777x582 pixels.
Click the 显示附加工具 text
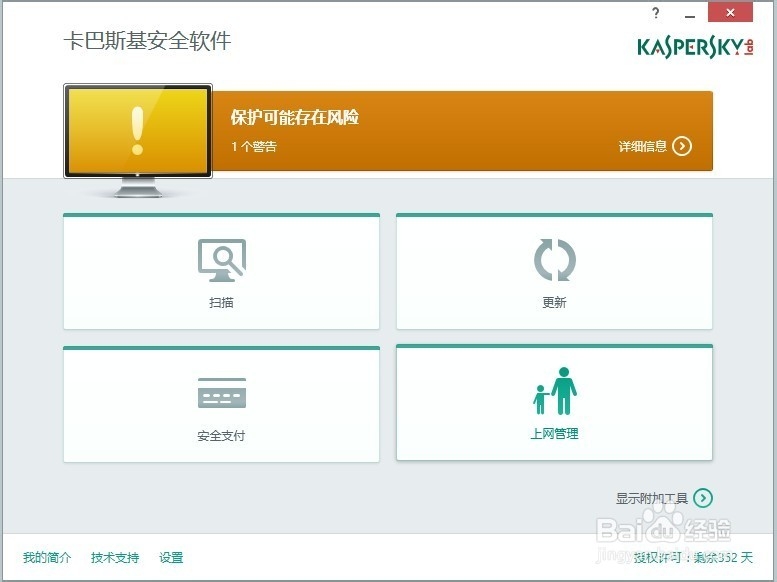pyautogui.click(x=652, y=498)
